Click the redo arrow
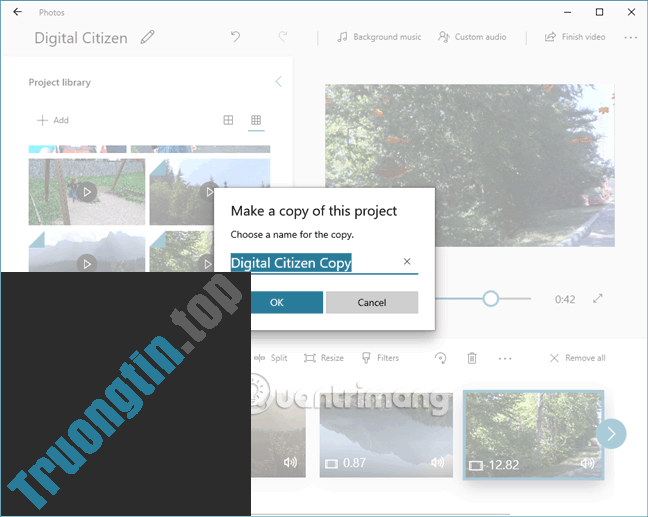 click(283, 37)
